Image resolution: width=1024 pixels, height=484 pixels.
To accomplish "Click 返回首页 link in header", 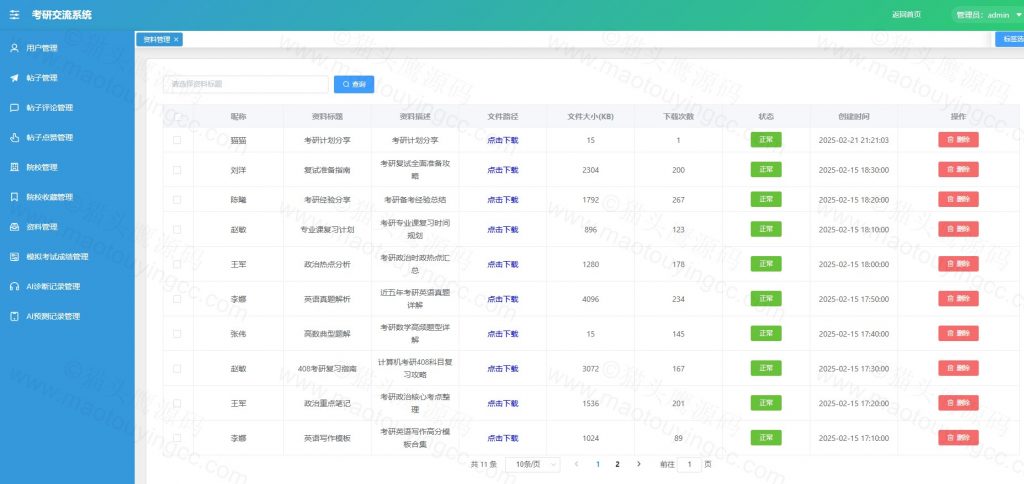I will 906,14.
